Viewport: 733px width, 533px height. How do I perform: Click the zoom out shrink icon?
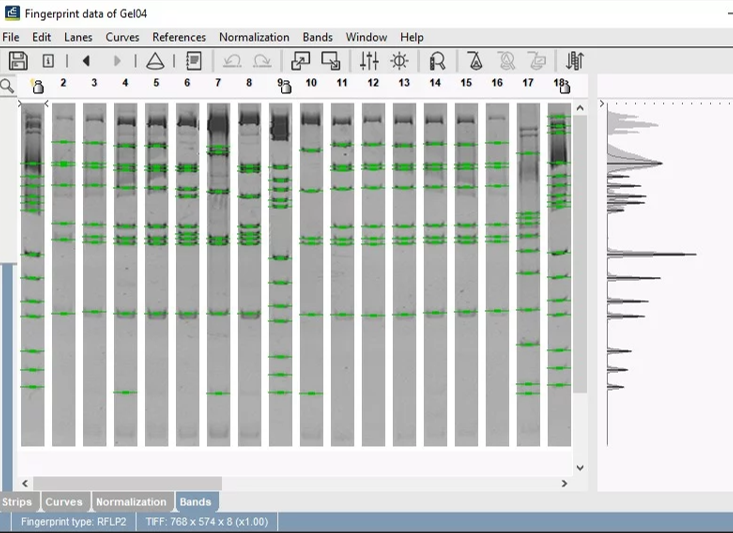tap(331, 61)
